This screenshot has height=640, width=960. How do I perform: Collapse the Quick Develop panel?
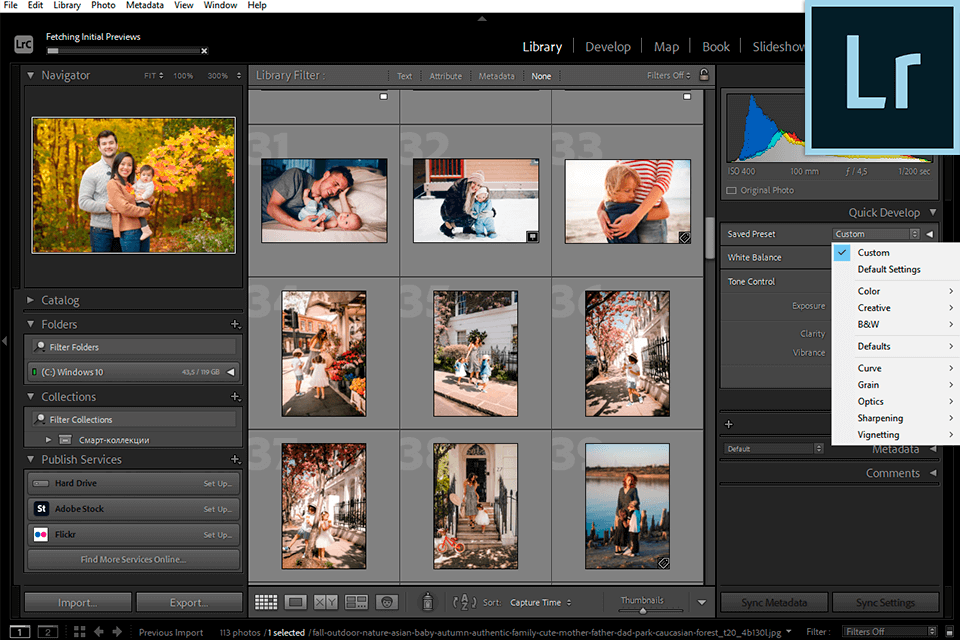click(932, 212)
